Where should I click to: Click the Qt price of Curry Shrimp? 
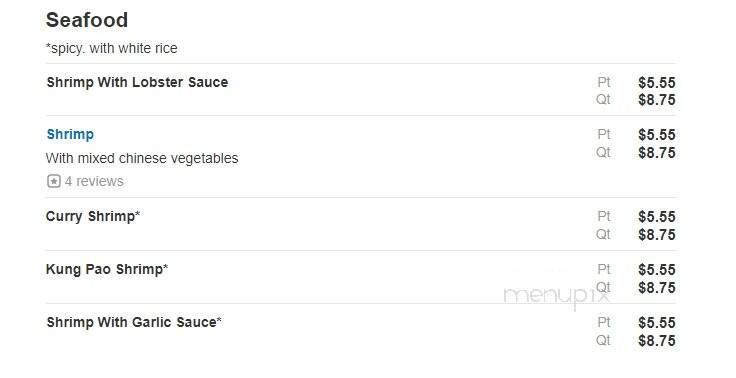click(656, 235)
